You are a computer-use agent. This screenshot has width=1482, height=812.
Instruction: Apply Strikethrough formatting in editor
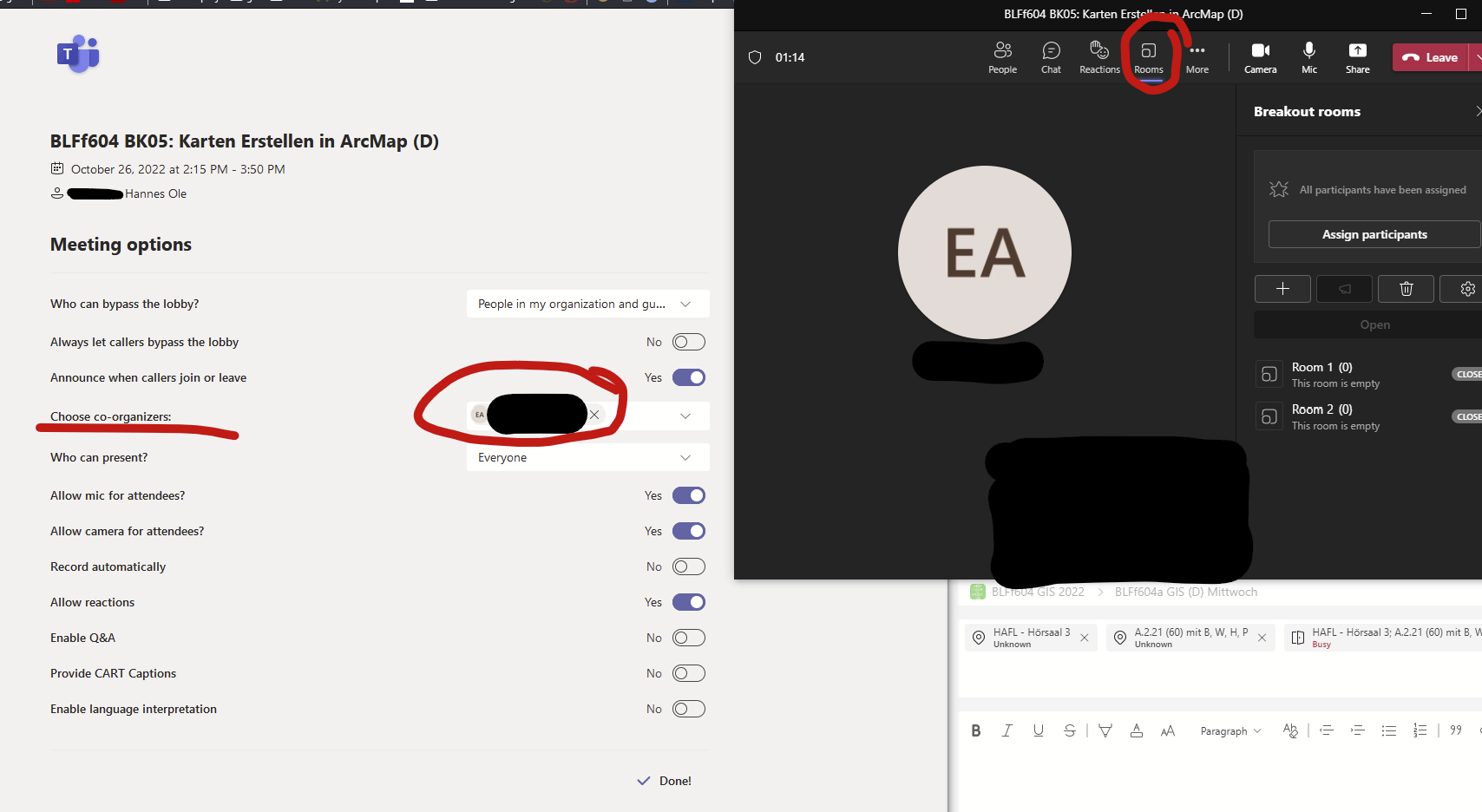click(x=1069, y=730)
